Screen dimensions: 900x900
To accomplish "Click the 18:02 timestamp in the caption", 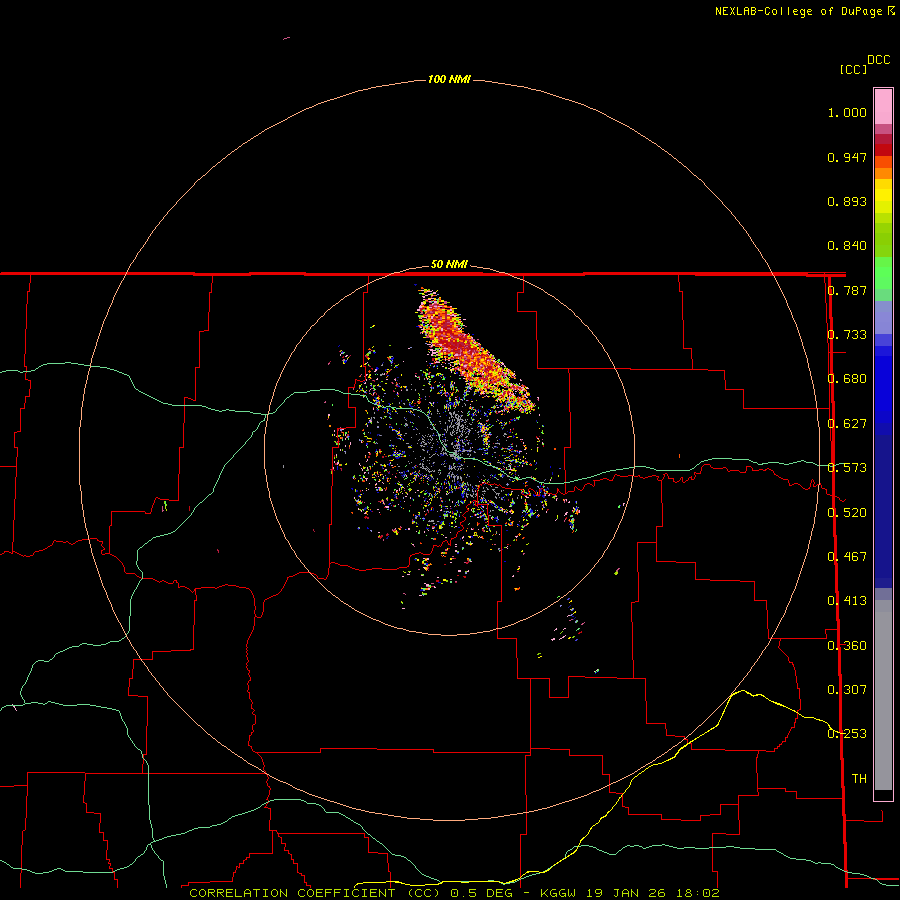I will click(697, 893).
